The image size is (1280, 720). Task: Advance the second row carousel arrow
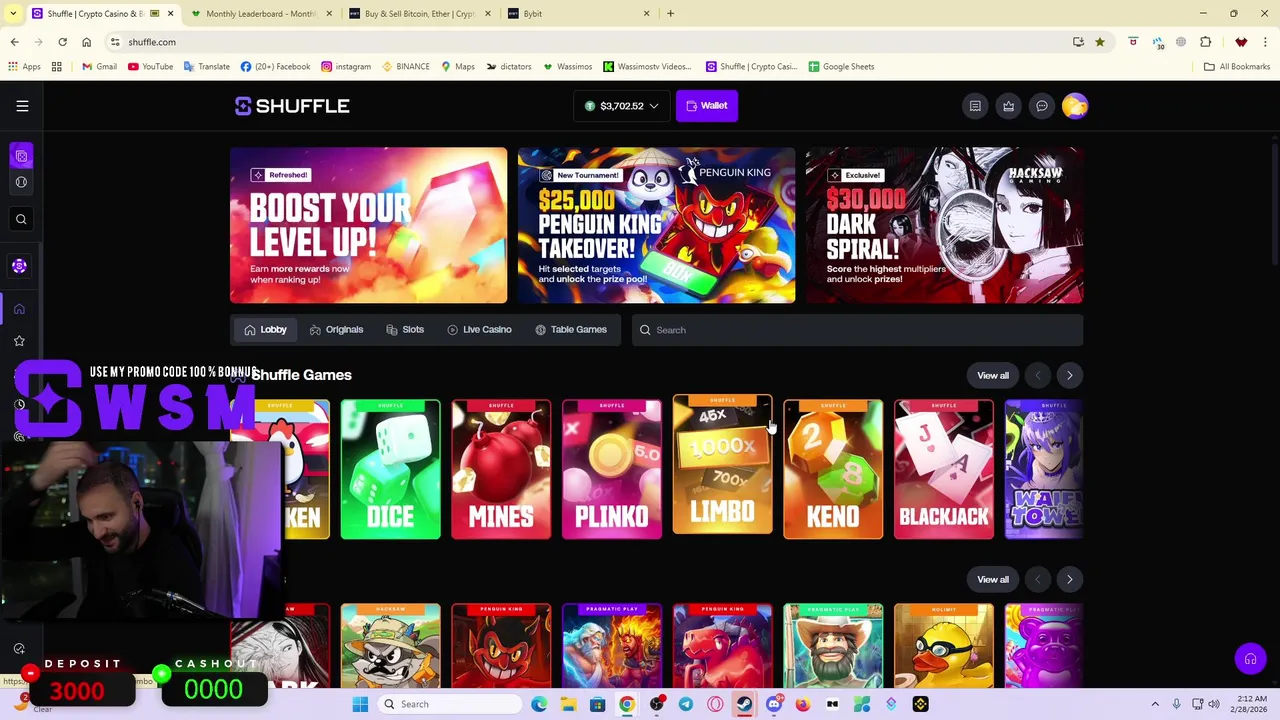pyautogui.click(x=1069, y=579)
